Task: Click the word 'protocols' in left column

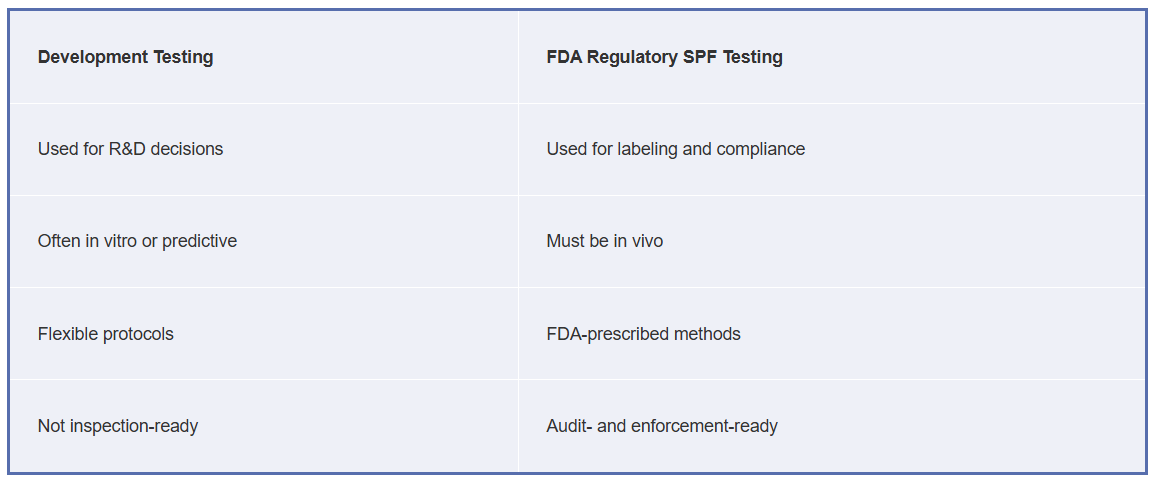Action: [138, 334]
